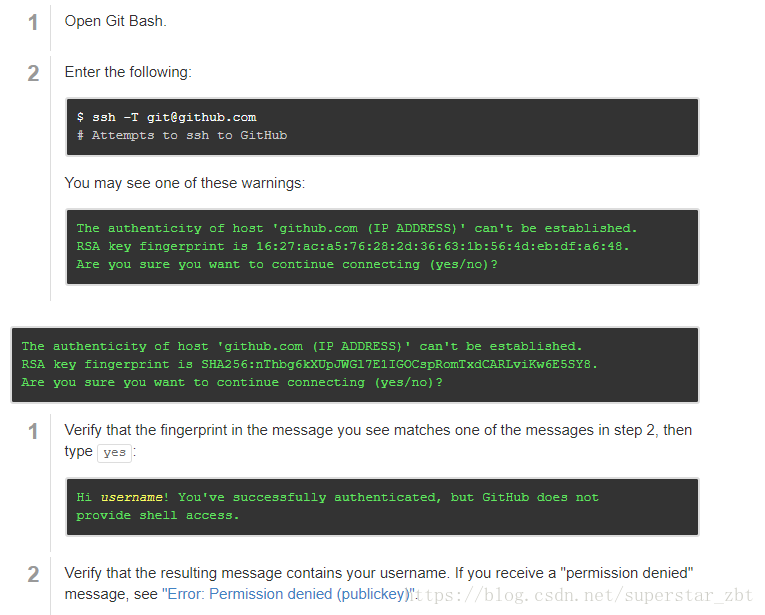Click the "Enter the following:" text
The width and height of the screenshot is (765, 615).
tap(128, 72)
